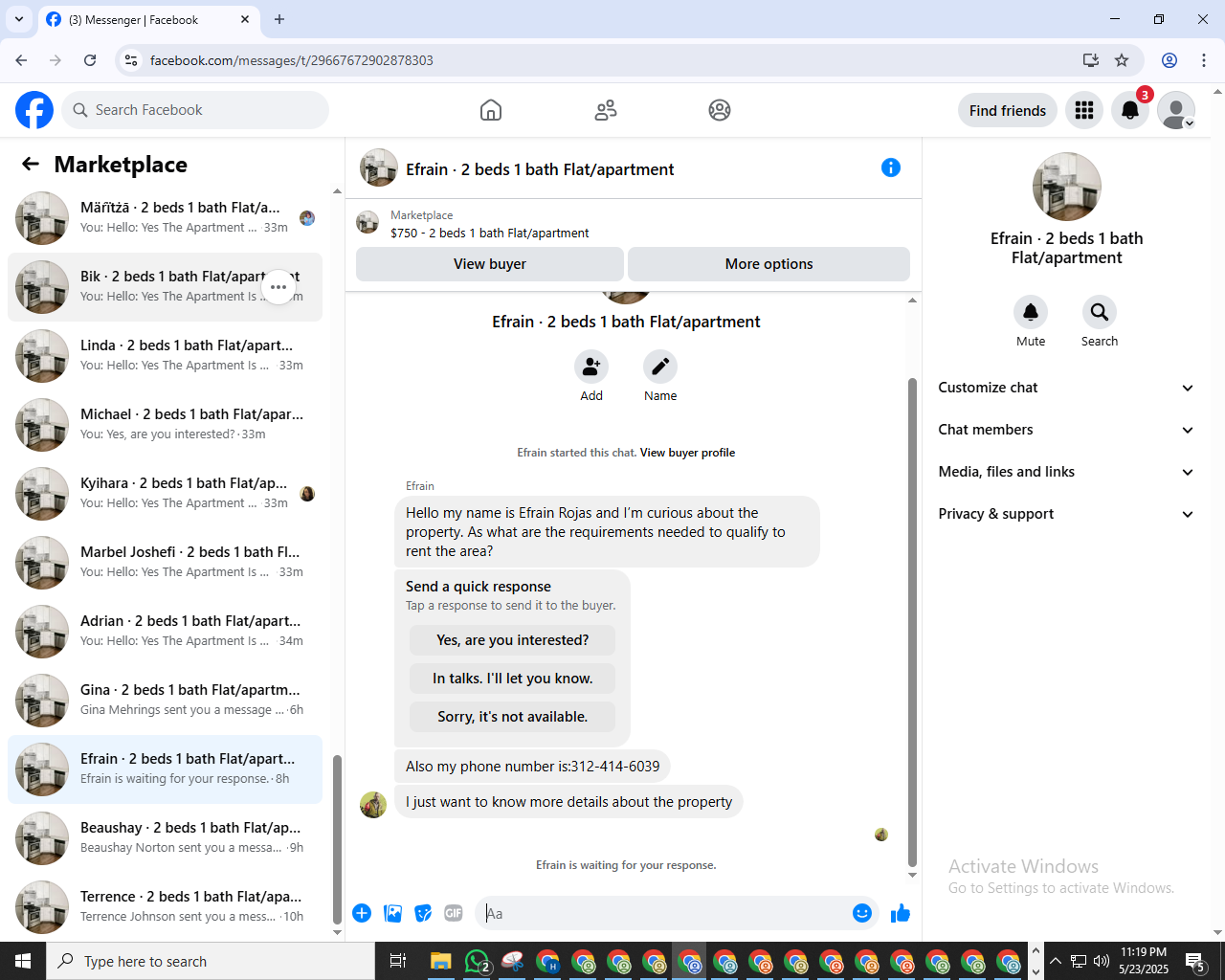Image resolution: width=1225 pixels, height=980 pixels.
Task: Expand Media, files and links section
Action: (x=1066, y=472)
